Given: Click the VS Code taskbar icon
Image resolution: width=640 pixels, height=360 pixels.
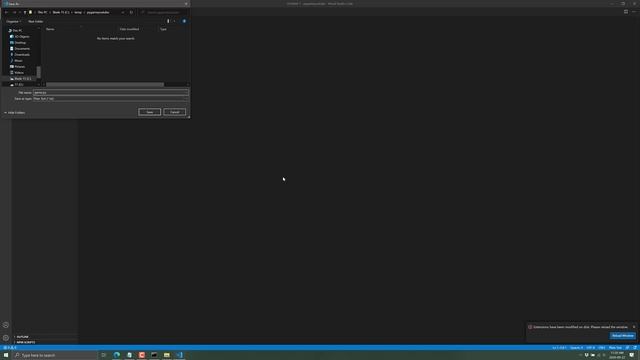Looking at the screenshot, I should pos(179,355).
